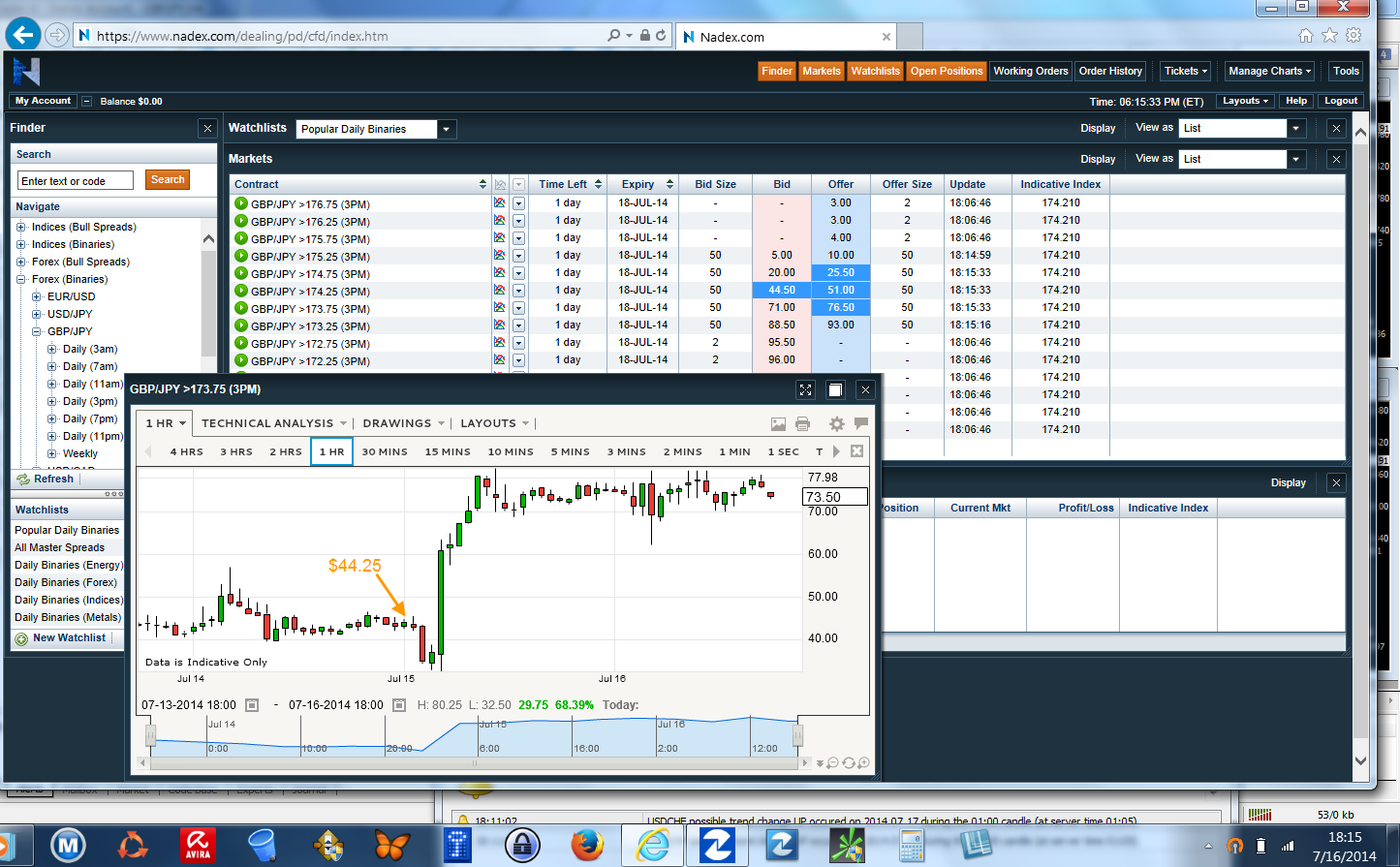The image size is (1400, 867).
Task: Open the end date calendar picker
Action: coord(398,705)
